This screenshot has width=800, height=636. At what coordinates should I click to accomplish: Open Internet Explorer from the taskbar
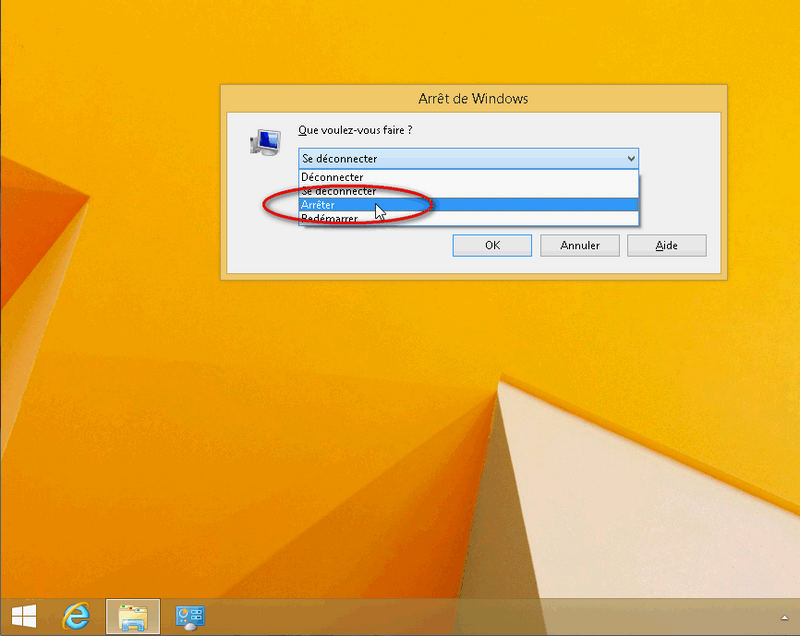click(x=77, y=617)
